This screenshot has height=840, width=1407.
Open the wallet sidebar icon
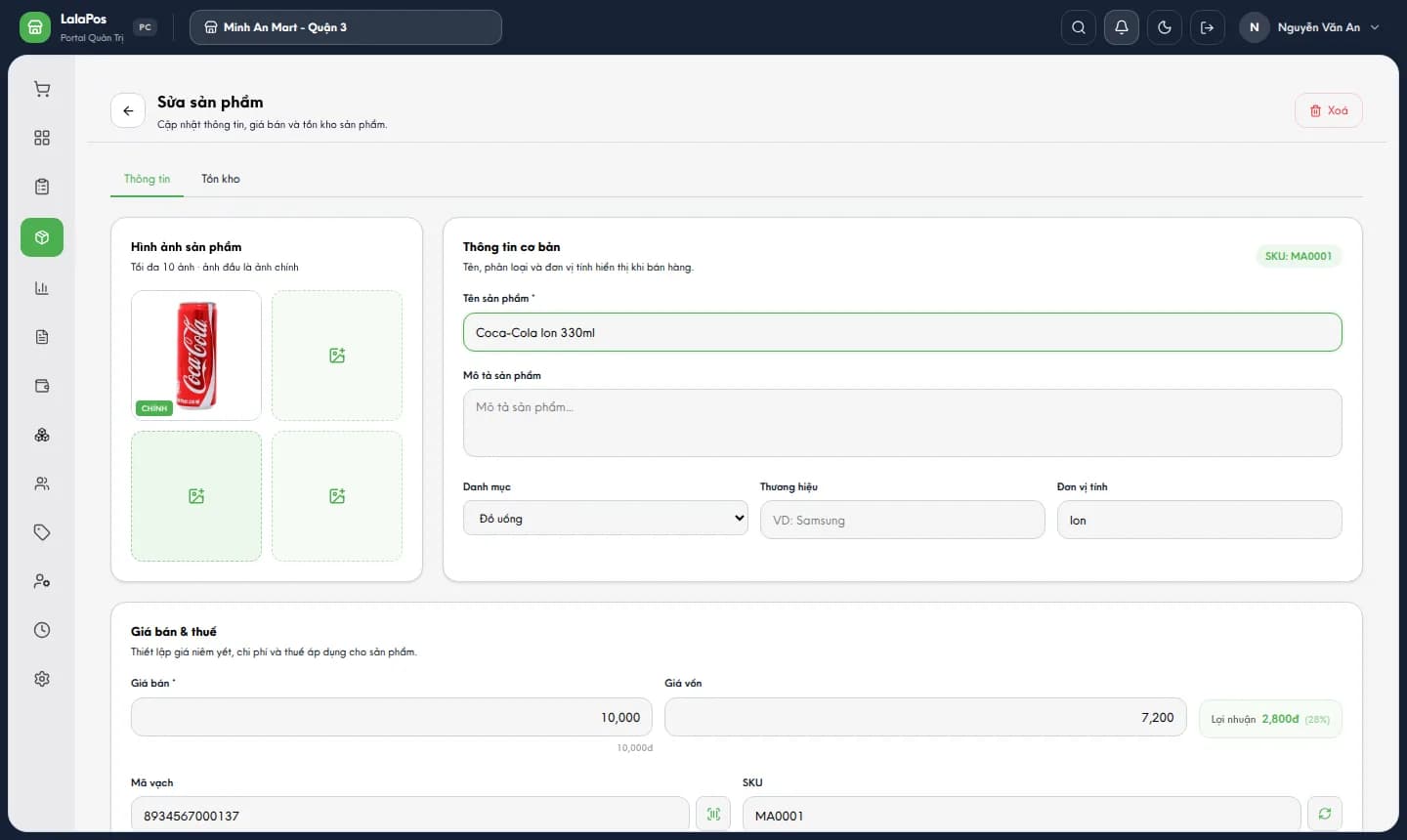pos(42,386)
